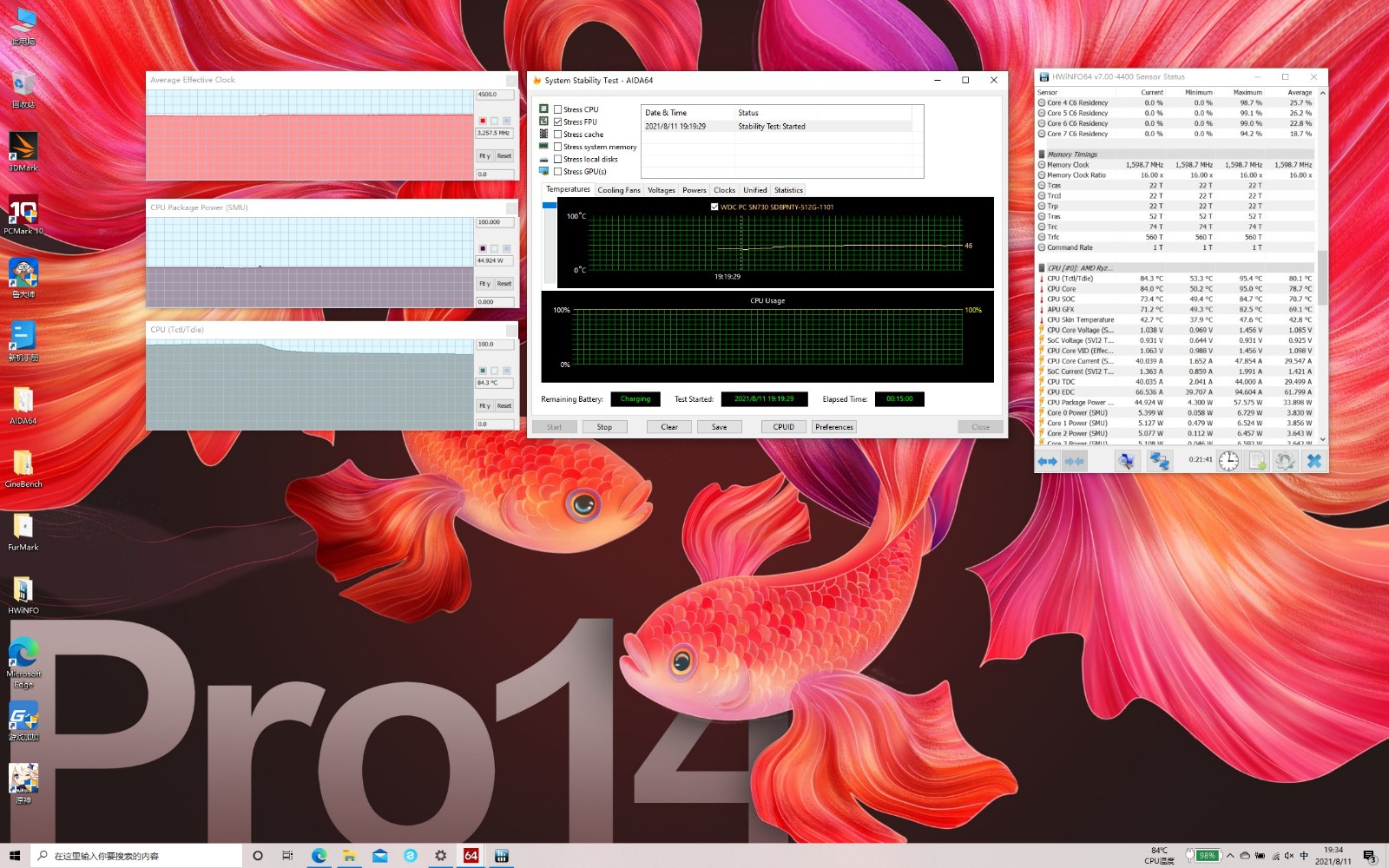Open File Explorer from the taskbar
The image size is (1389, 868).
click(x=349, y=856)
